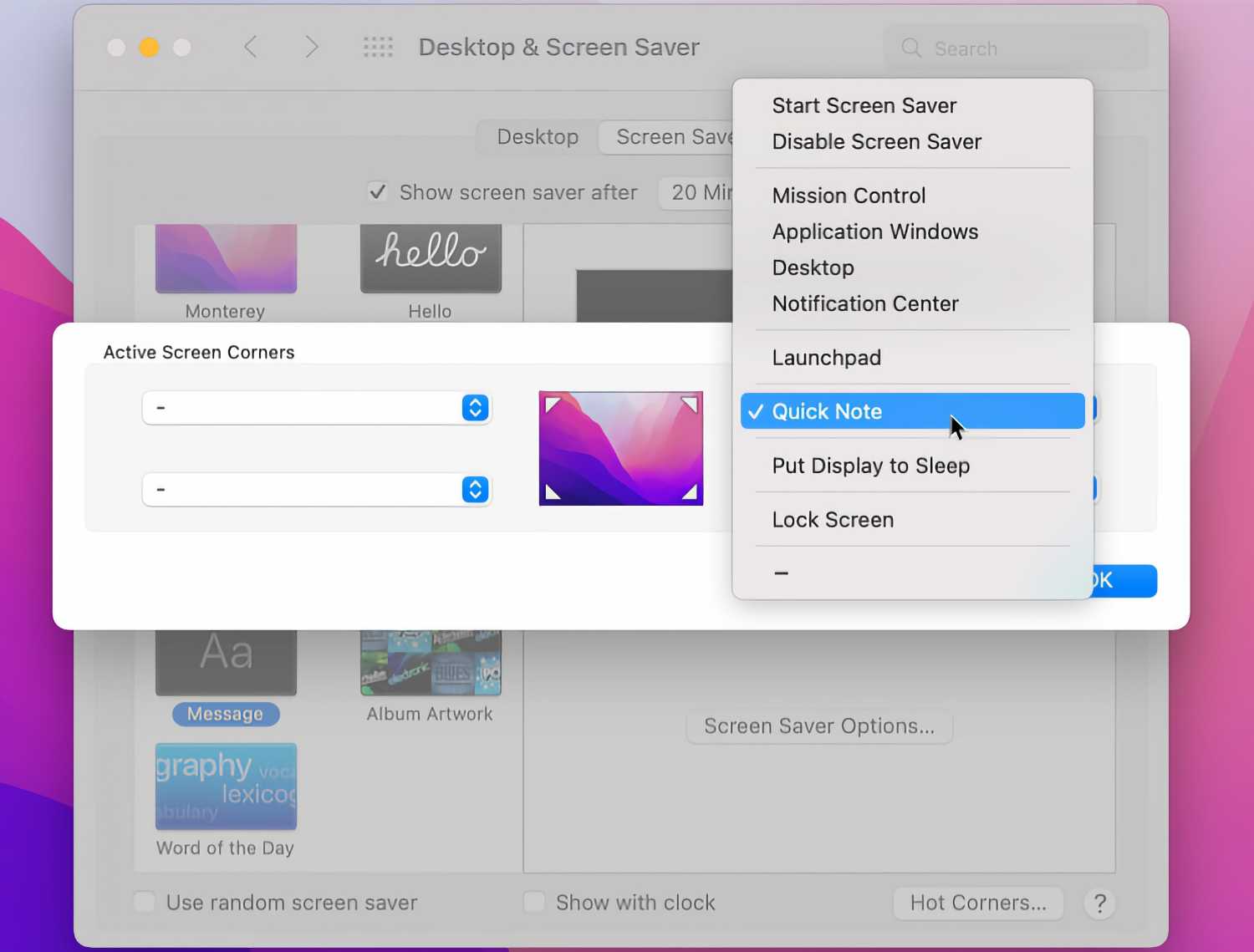Select the checked Quick Note item

(x=912, y=411)
